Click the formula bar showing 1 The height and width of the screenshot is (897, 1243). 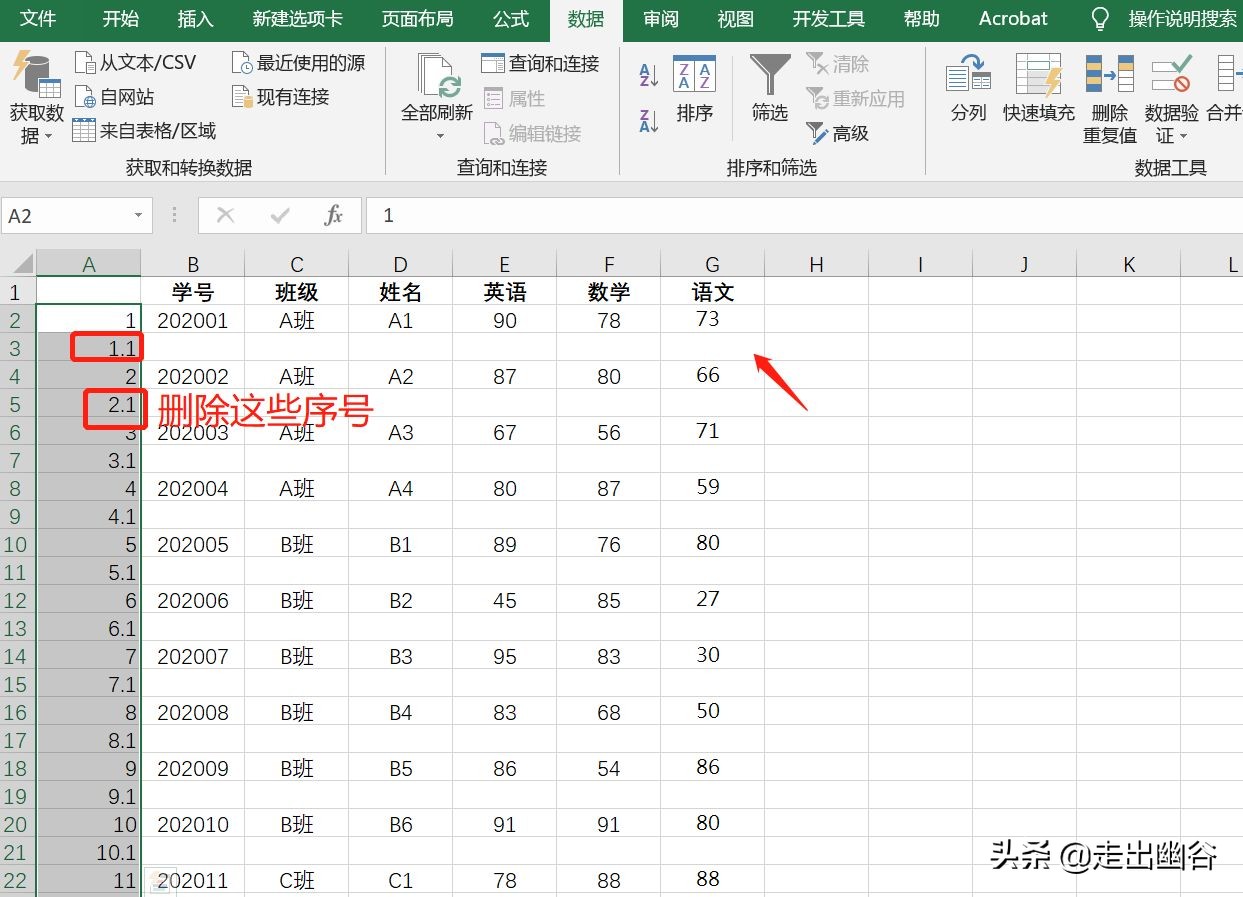pos(804,215)
